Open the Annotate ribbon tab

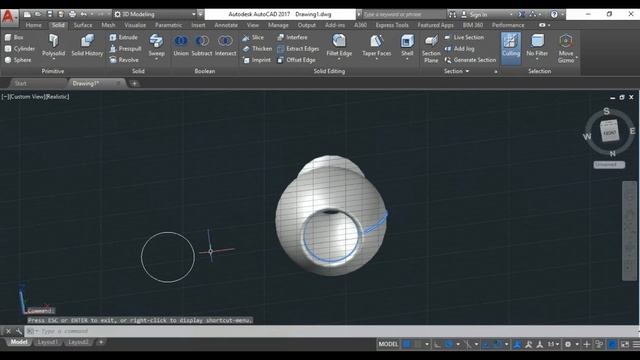click(x=226, y=25)
